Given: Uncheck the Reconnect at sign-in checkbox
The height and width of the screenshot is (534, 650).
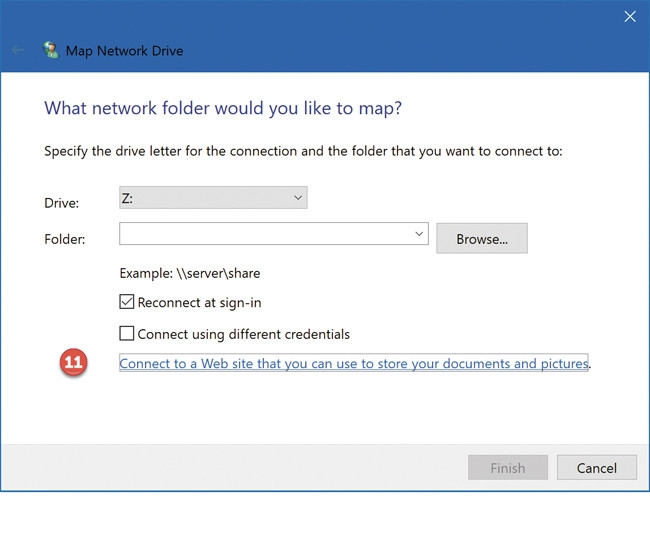Looking at the screenshot, I should tap(127, 302).
